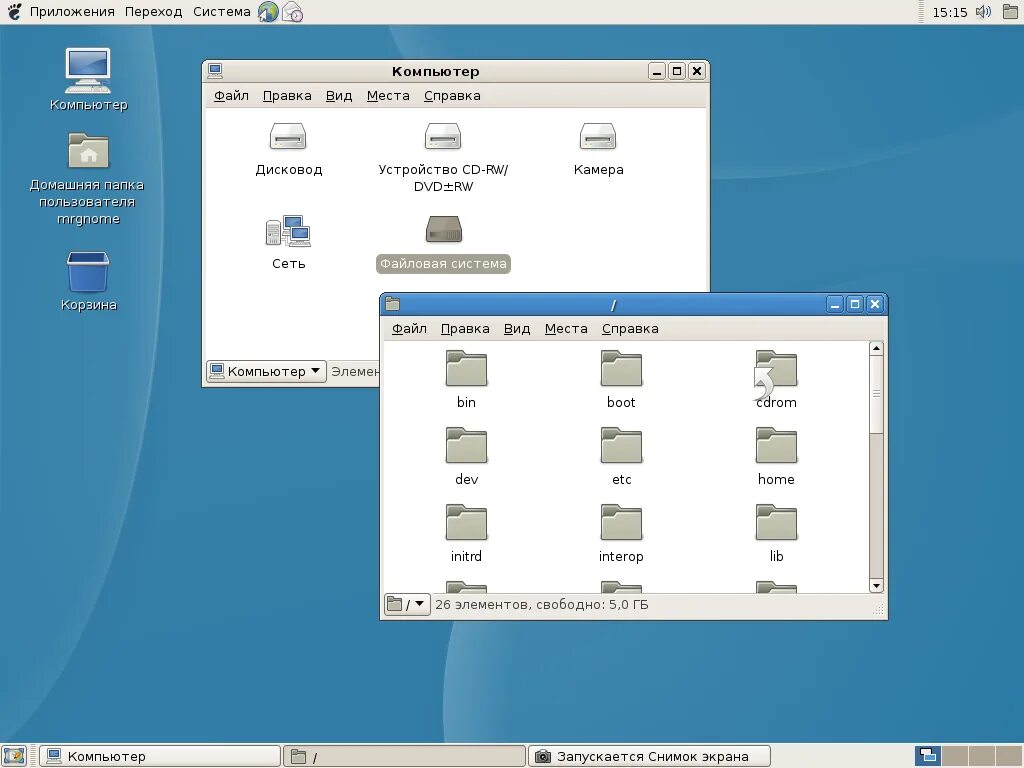Open the Дисковод drive icon
This screenshot has height=768, width=1024.
click(288, 137)
